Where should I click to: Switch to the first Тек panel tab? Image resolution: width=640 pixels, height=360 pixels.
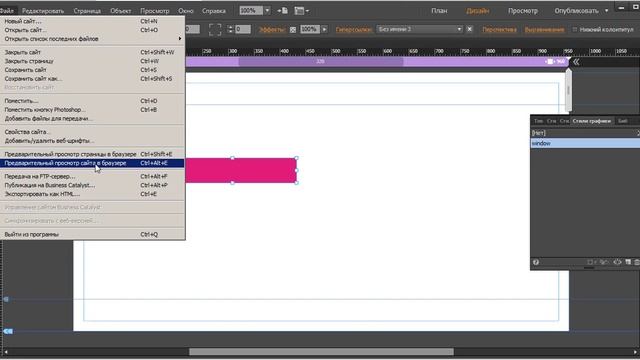(x=538, y=121)
